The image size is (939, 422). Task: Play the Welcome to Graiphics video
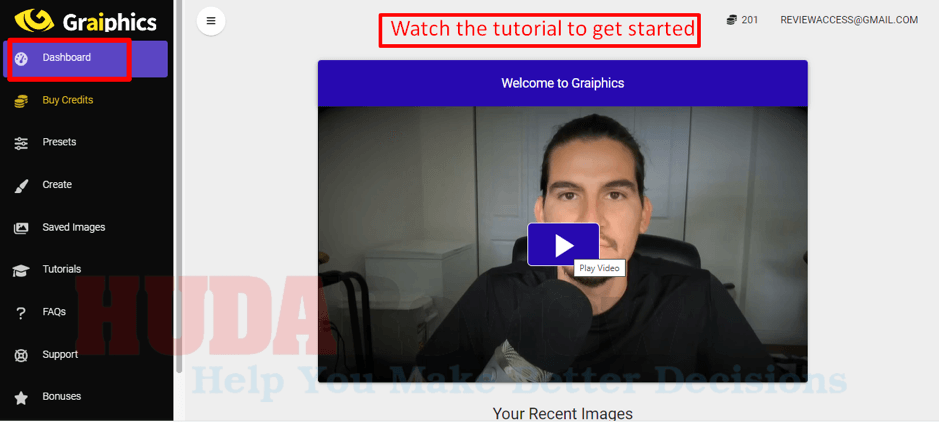[x=563, y=244]
